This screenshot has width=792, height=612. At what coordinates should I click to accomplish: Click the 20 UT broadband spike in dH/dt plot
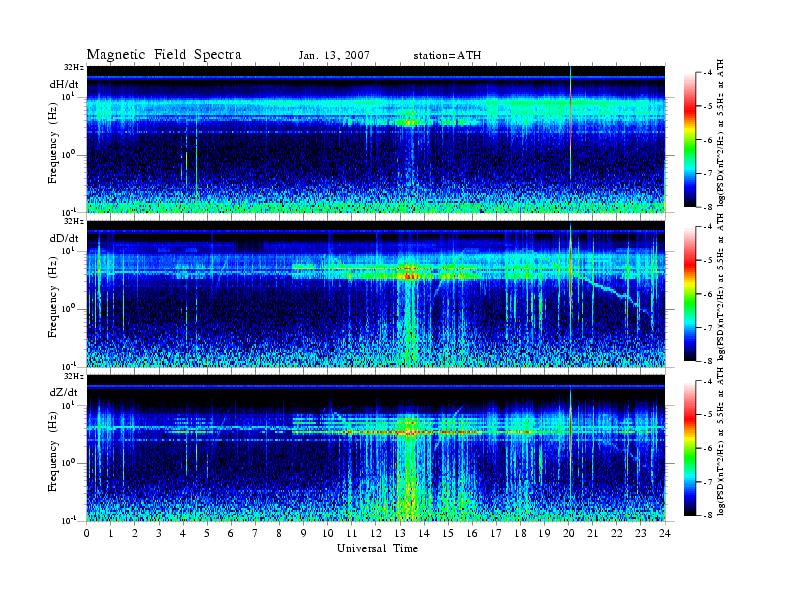coord(570,124)
